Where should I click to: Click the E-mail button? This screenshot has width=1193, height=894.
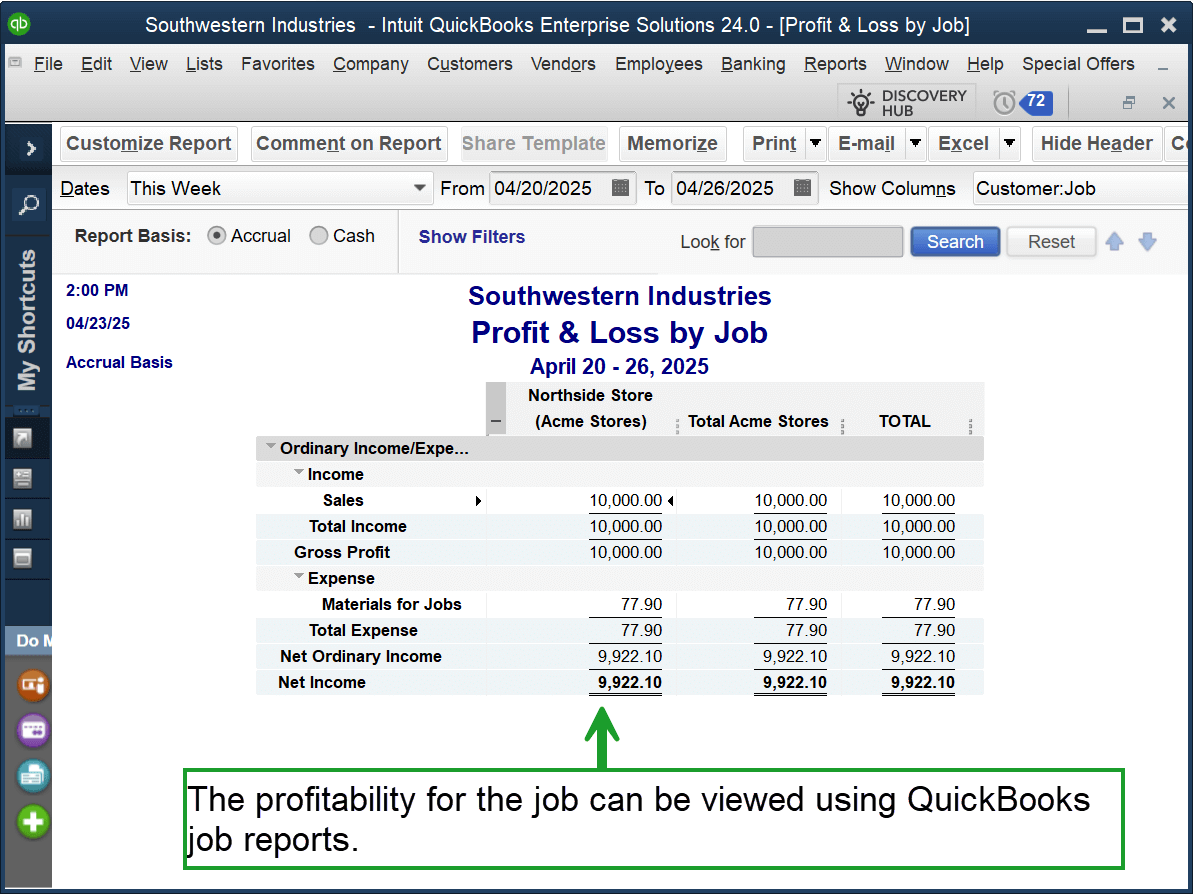[x=866, y=143]
